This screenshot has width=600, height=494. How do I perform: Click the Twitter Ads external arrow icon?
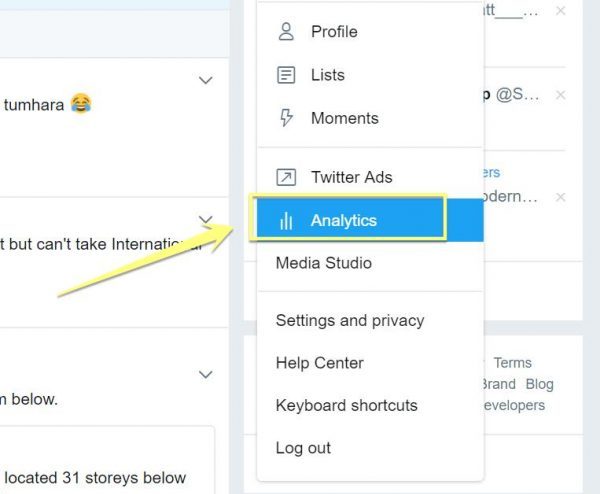tap(286, 177)
